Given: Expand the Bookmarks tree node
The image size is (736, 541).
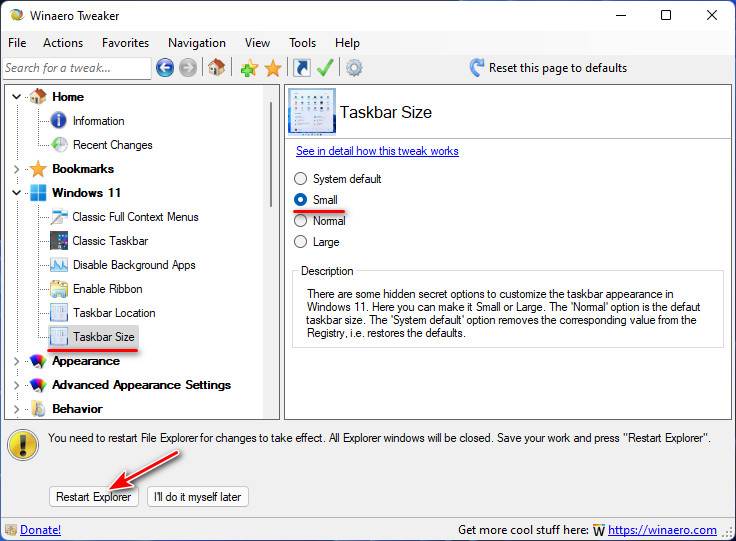Looking at the screenshot, I should tap(16, 169).
